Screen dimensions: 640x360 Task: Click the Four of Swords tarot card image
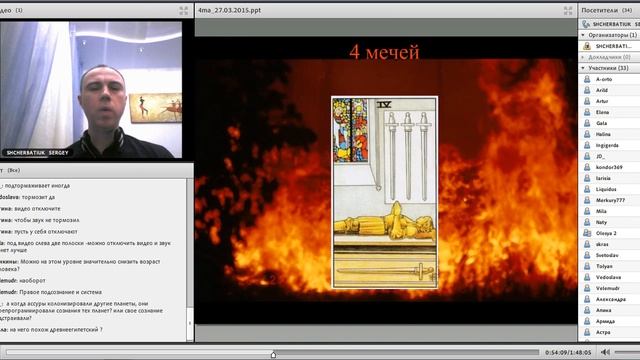click(384, 192)
